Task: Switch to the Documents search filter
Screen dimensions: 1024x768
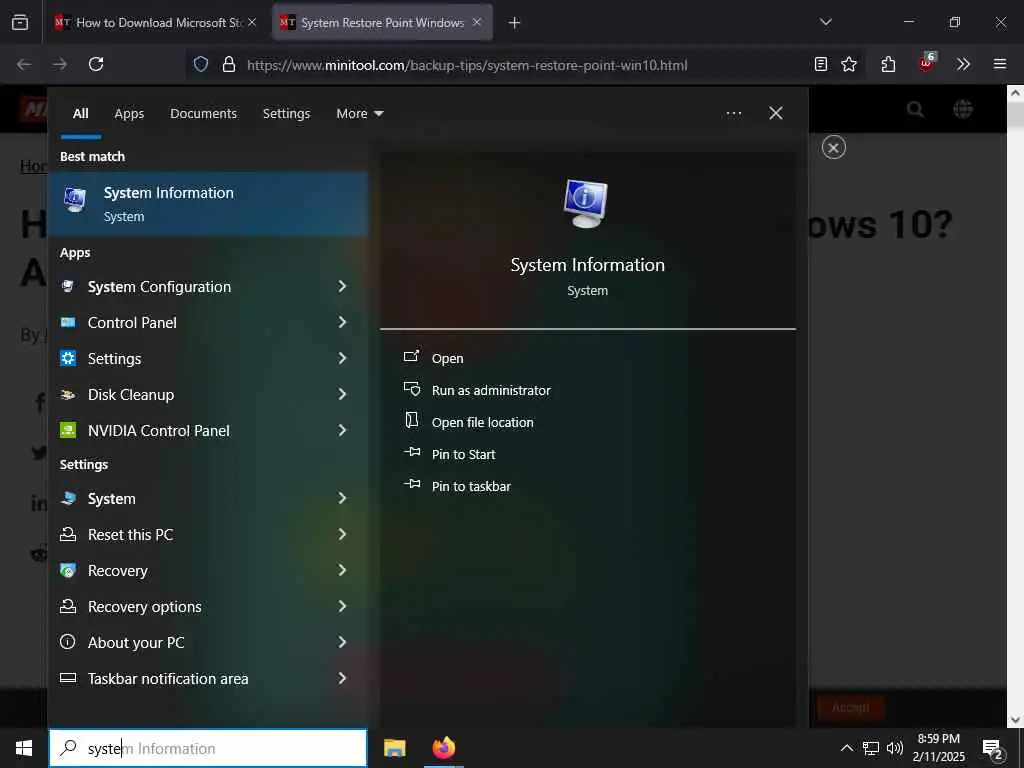Action: click(x=203, y=114)
